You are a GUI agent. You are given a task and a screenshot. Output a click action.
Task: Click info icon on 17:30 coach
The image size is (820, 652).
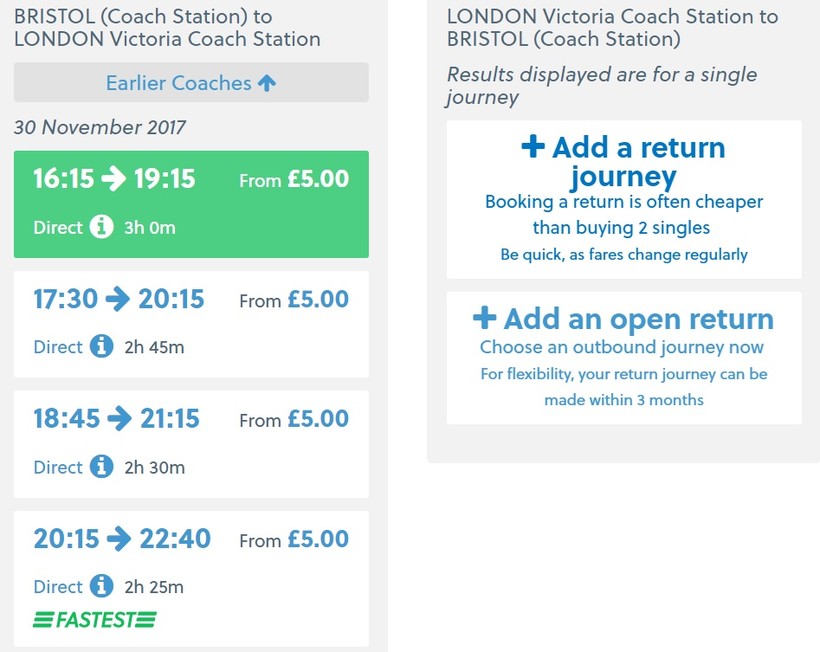pyautogui.click(x=101, y=347)
